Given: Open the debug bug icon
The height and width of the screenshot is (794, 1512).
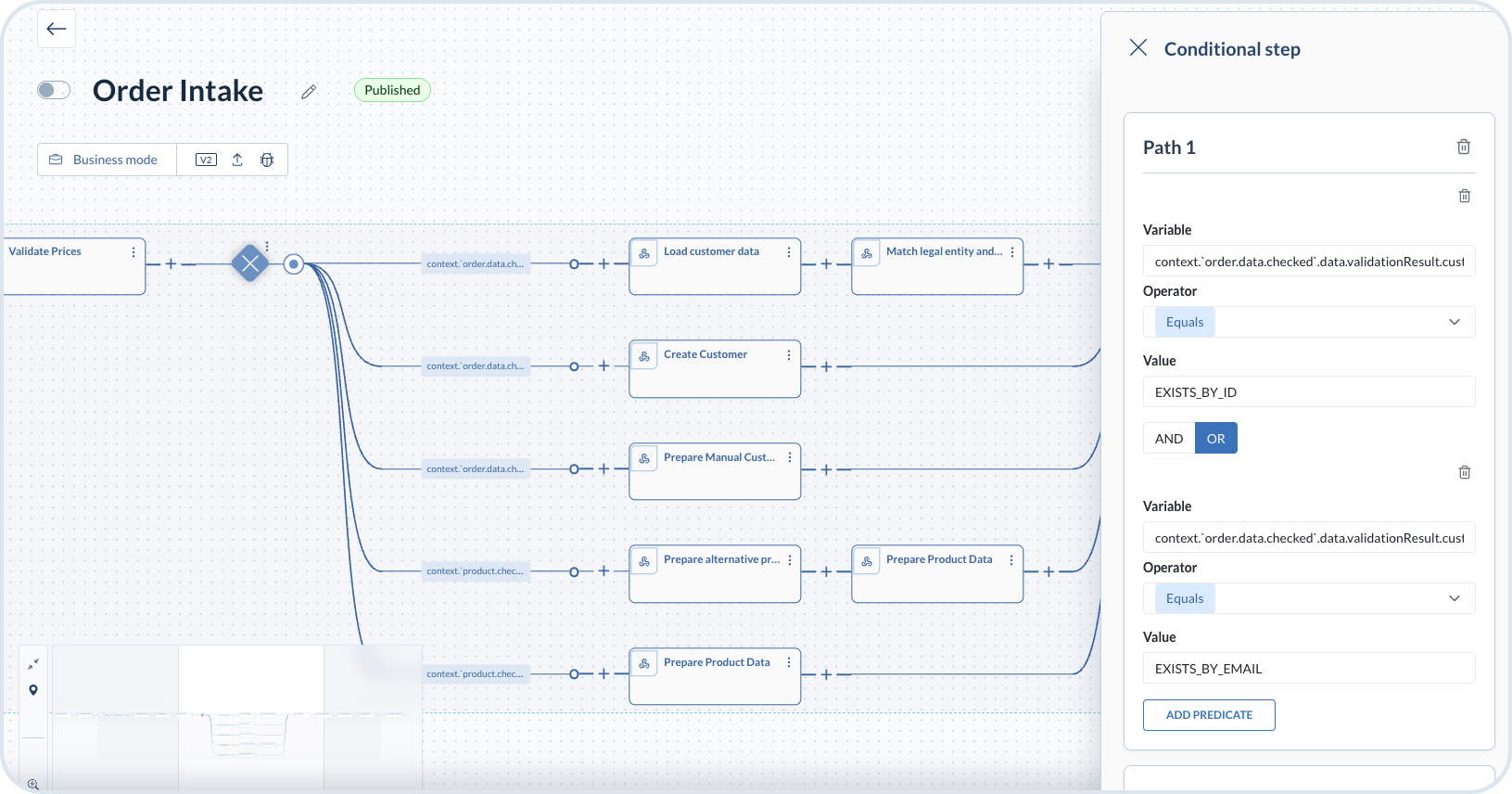Looking at the screenshot, I should coord(267,160).
